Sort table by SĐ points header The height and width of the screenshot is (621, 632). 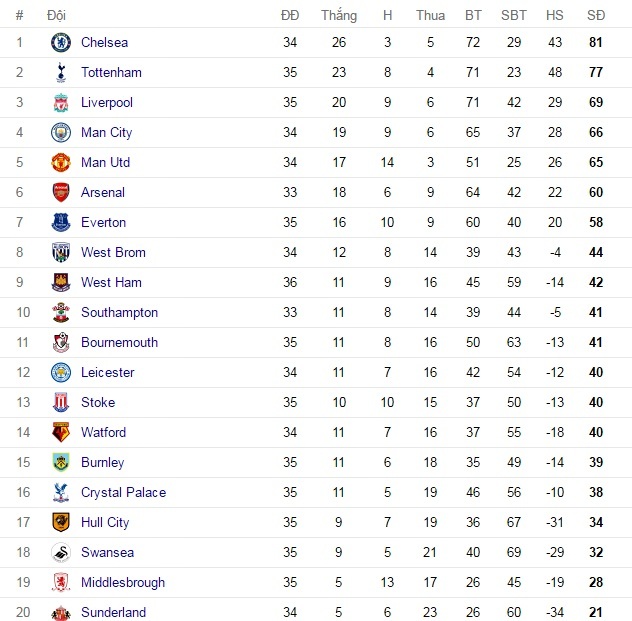pos(596,15)
